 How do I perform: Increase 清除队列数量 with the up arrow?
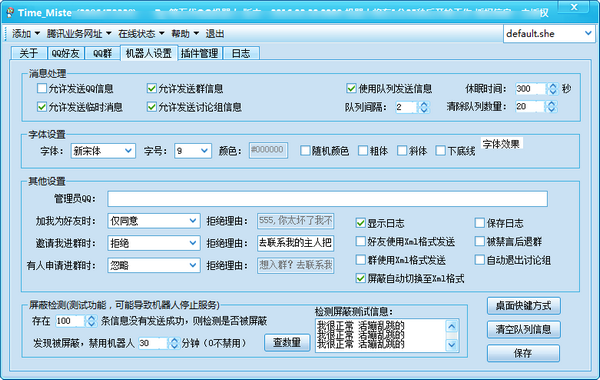551,103
